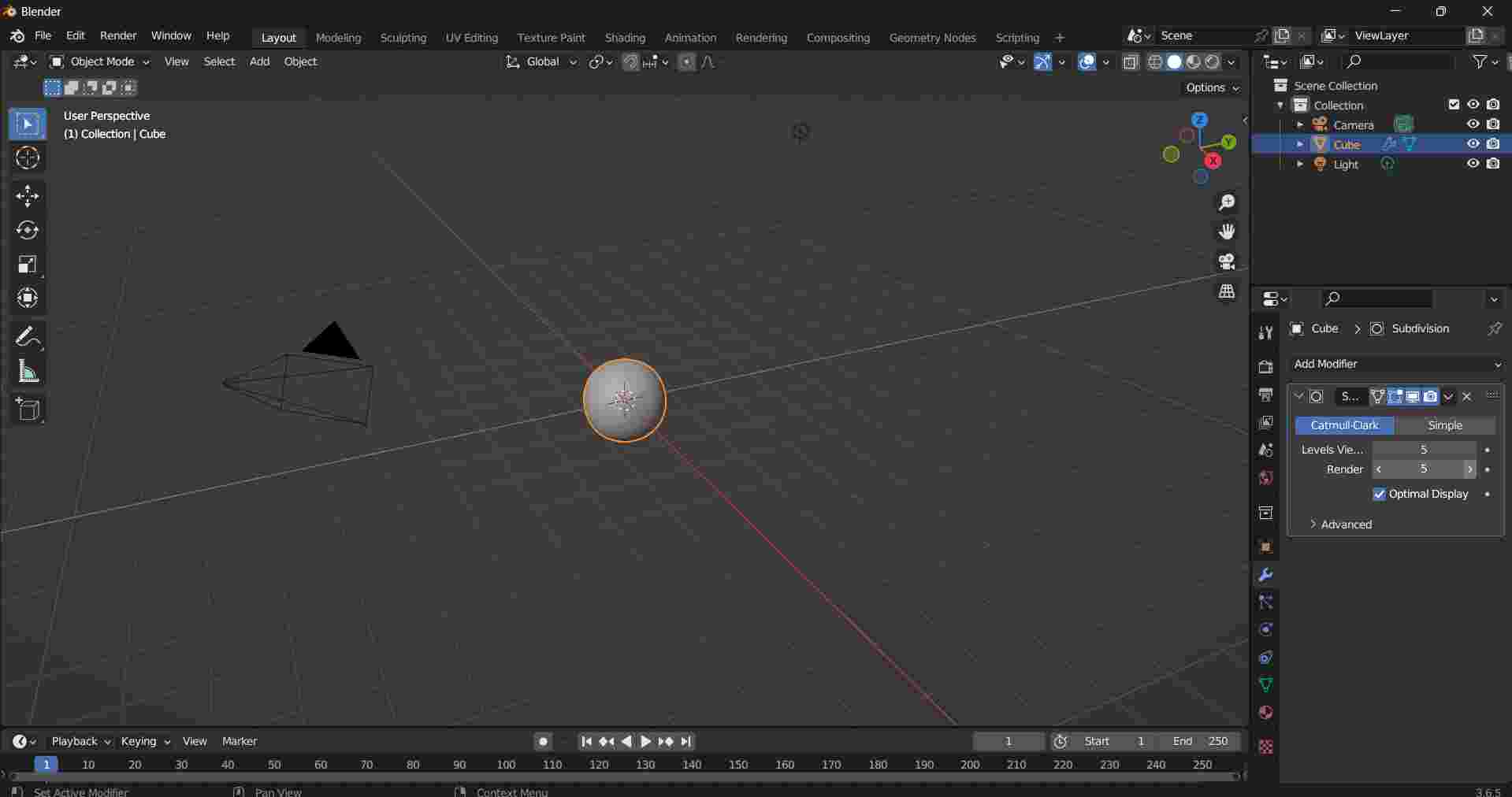
Task: Expand the Light item in outliner
Action: click(x=1300, y=164)
